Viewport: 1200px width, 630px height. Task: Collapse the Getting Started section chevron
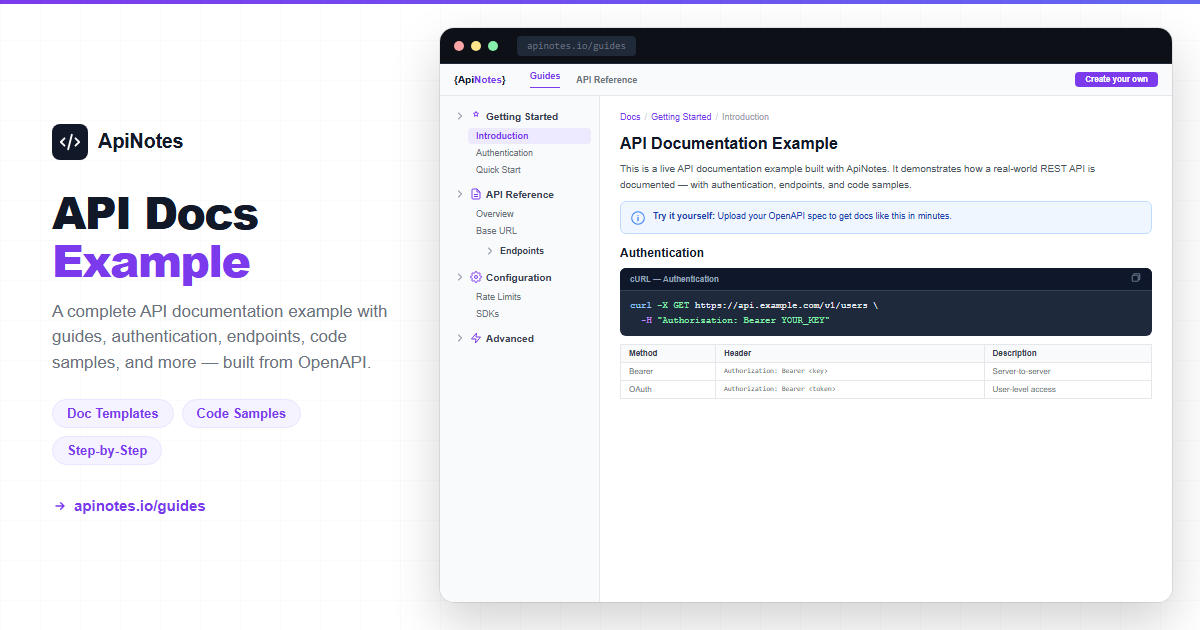tap(460, 117)
